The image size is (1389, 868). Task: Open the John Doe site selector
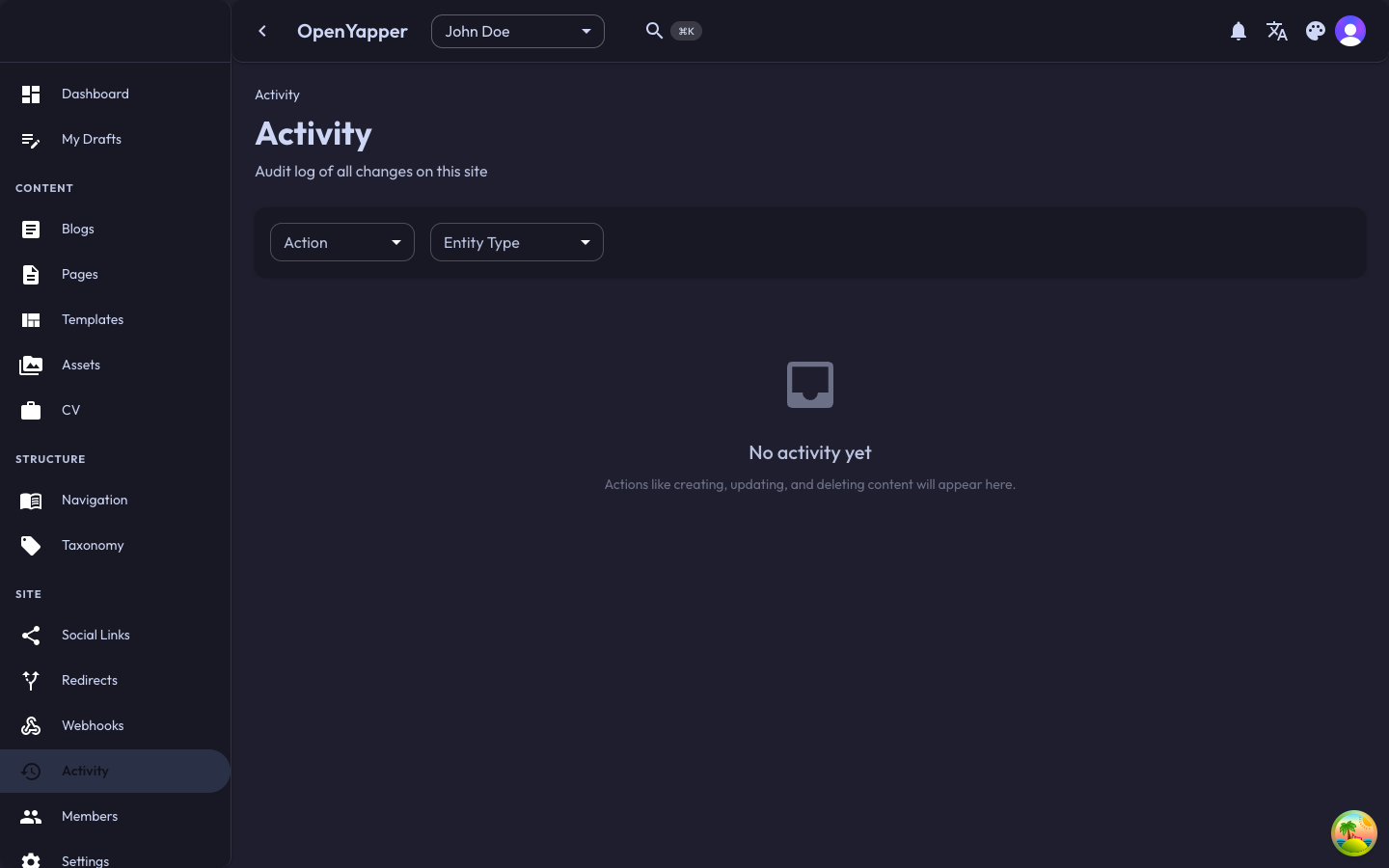pos(518,31)
